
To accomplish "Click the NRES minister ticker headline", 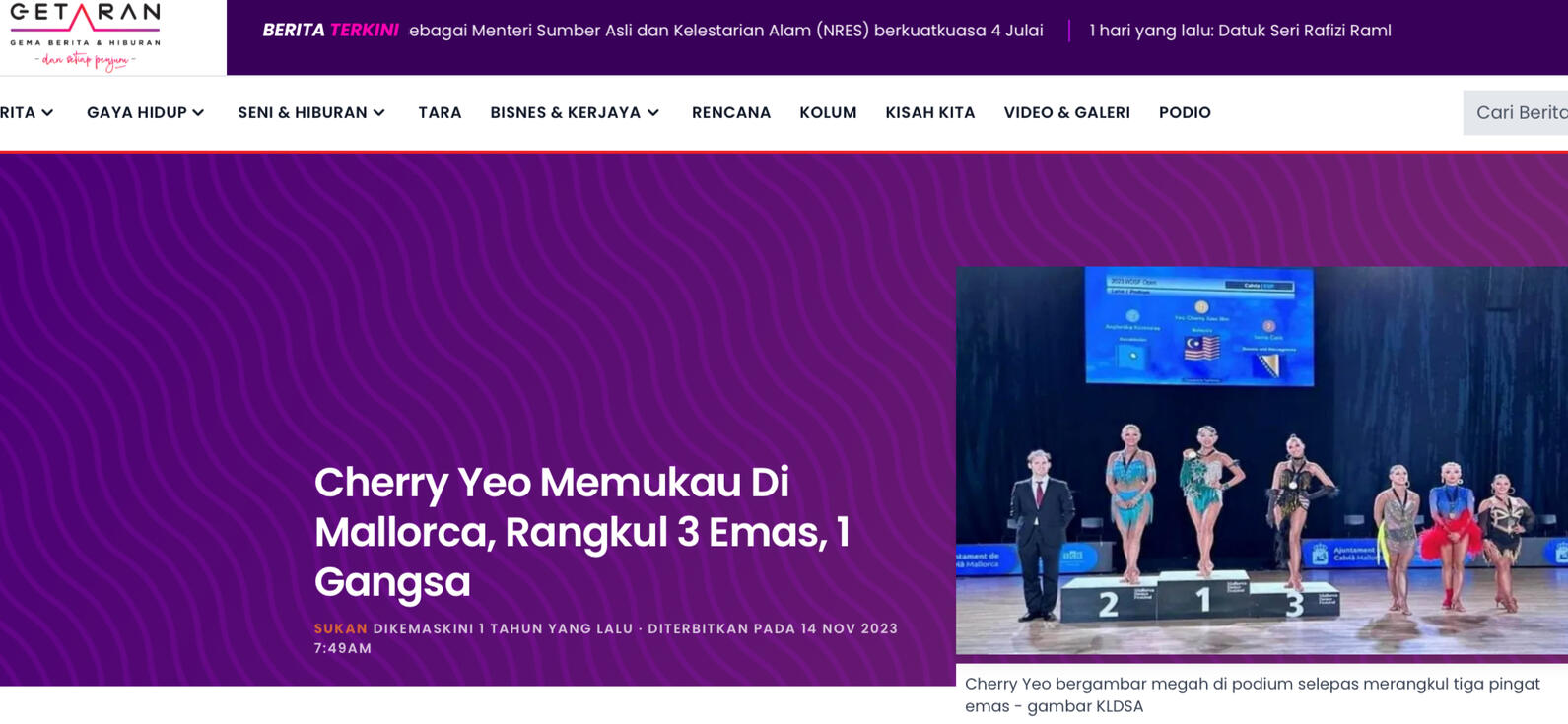I will pos(725,31).
